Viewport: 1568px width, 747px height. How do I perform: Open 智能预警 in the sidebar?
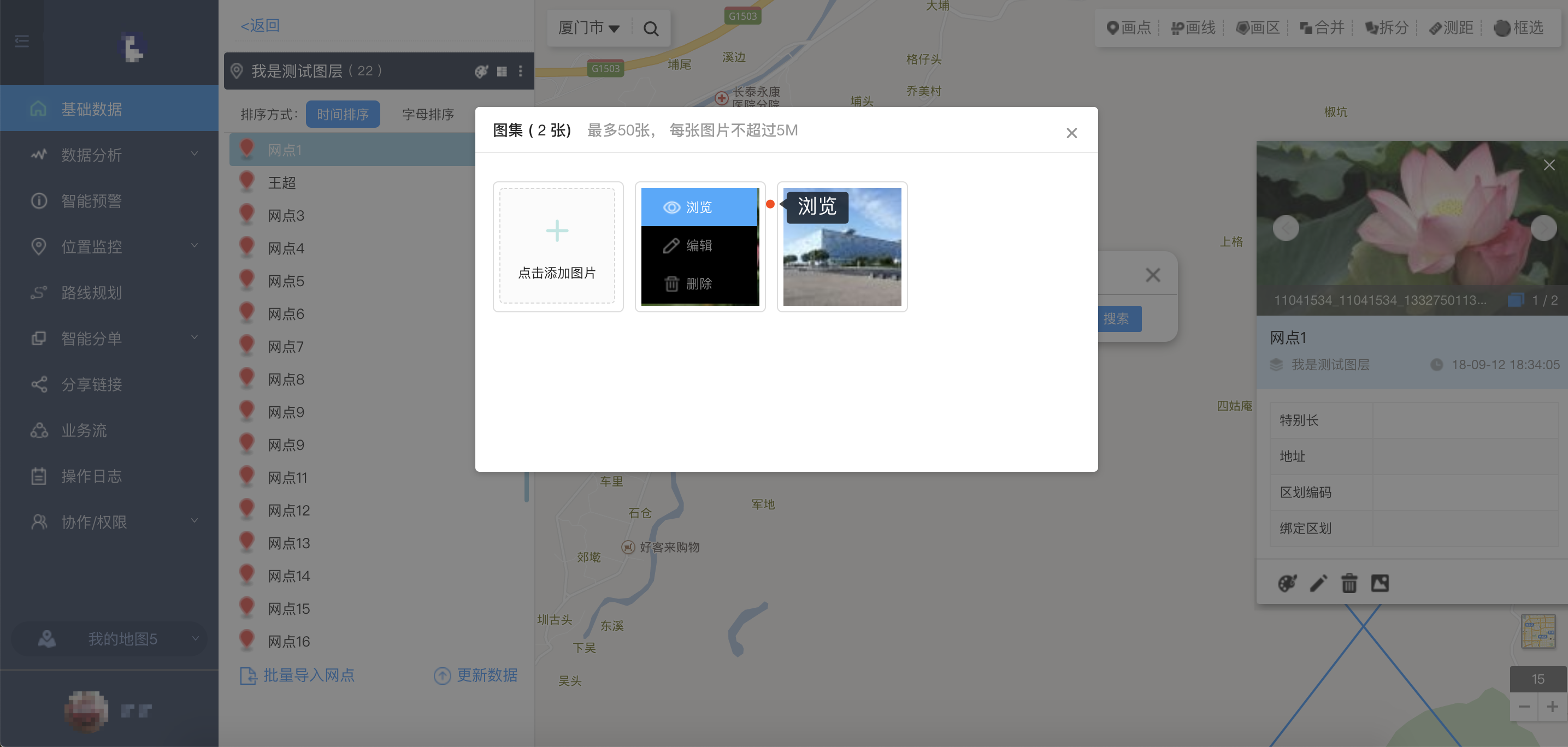109,201
